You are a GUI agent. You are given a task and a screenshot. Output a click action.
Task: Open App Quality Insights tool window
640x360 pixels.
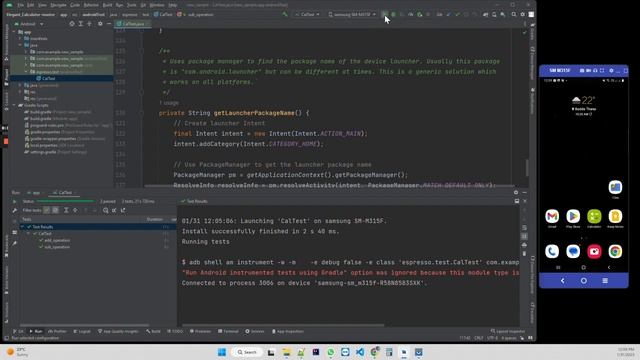pyautogui.click(x=118, y=331)
